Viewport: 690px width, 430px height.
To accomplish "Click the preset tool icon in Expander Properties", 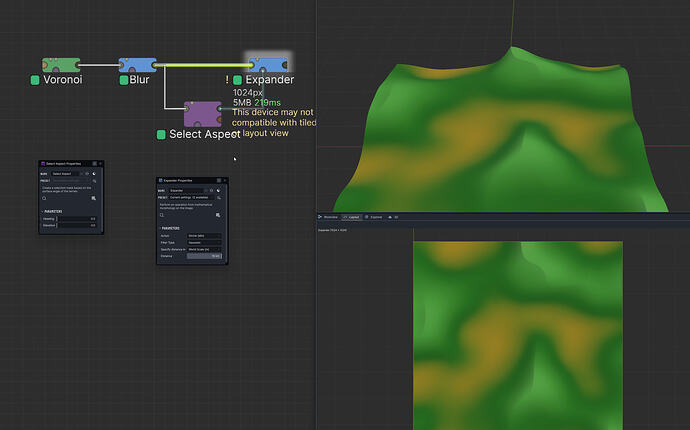I will pyautogui.click(x=219, y=198).
